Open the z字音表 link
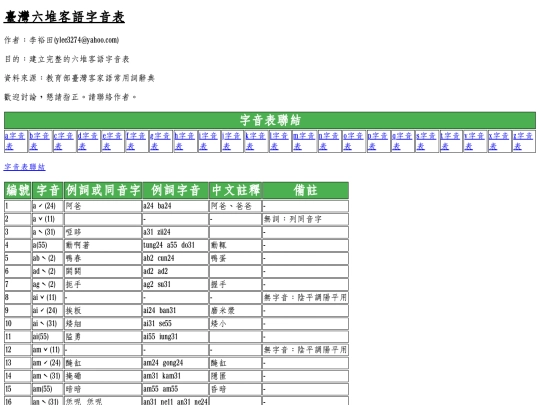The width and height of the screenshot is (540, 405). 523,141
